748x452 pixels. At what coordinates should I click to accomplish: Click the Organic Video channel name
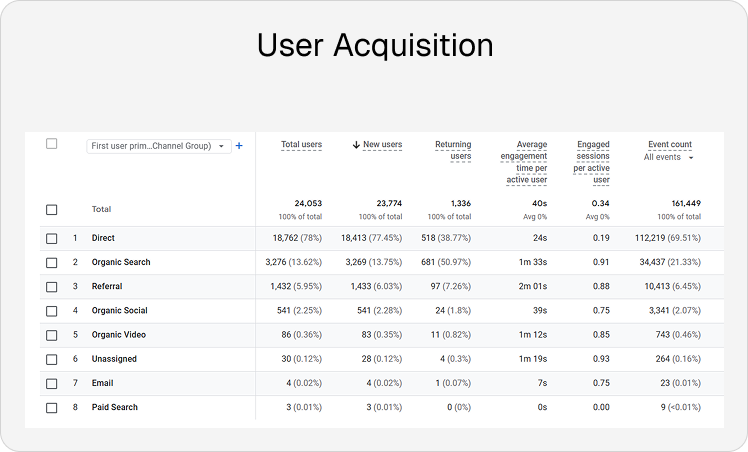[x=118, y=335]
